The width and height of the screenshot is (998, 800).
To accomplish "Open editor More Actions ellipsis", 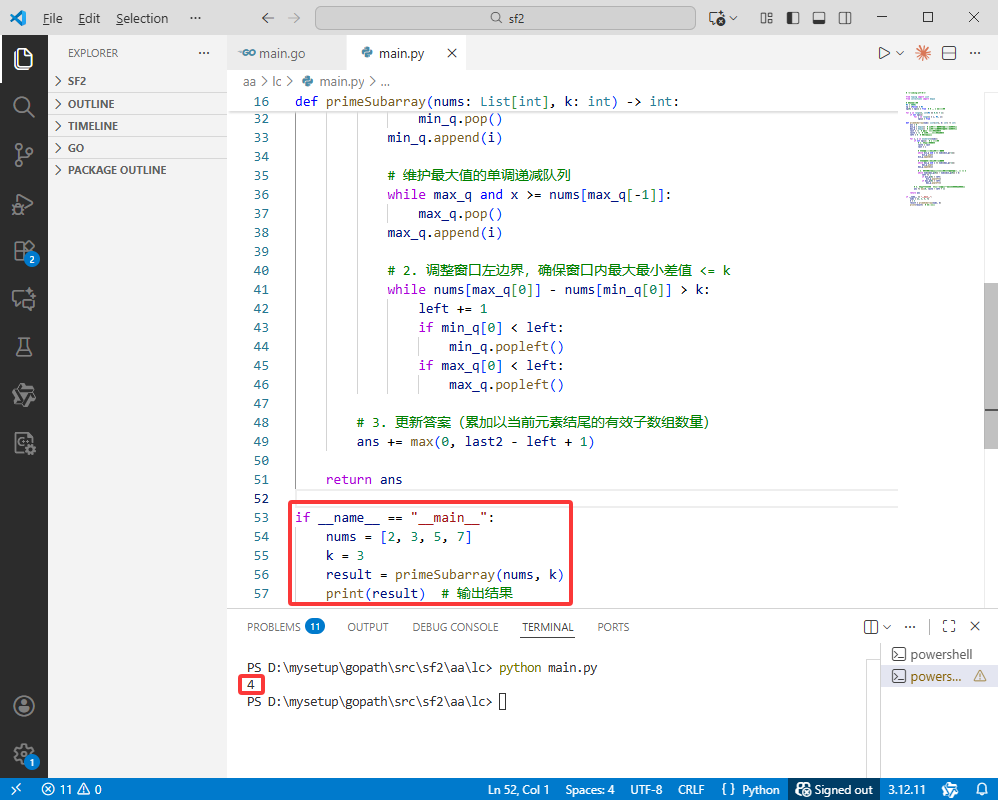I will (975, 53).
